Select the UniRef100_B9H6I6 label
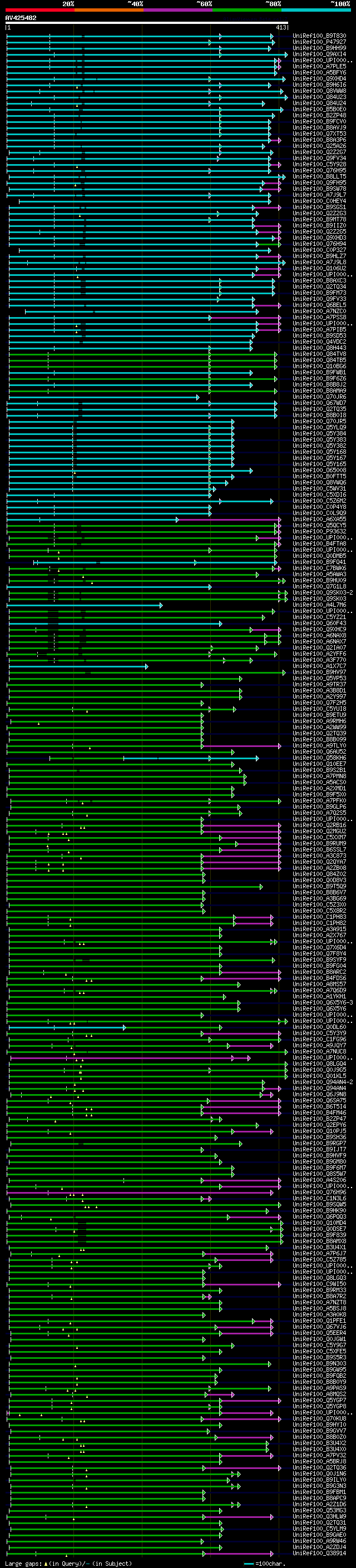Screen dimensions: 356x1568 319,85
